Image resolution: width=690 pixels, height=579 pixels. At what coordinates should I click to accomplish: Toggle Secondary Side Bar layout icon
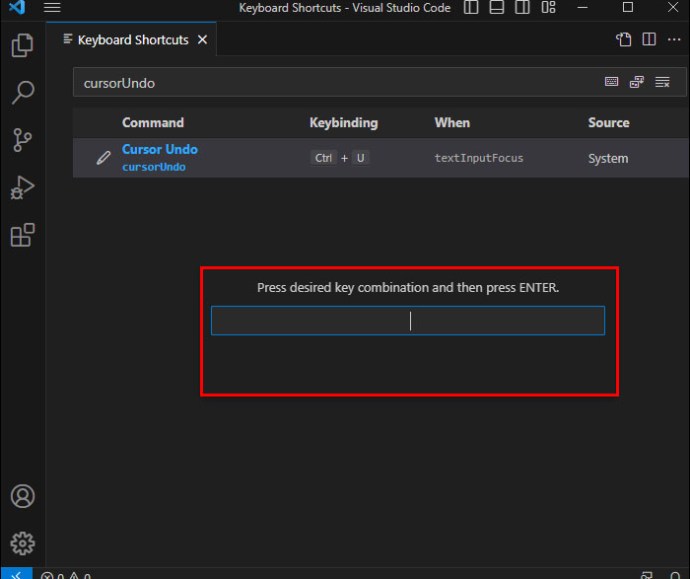point(522,7)
